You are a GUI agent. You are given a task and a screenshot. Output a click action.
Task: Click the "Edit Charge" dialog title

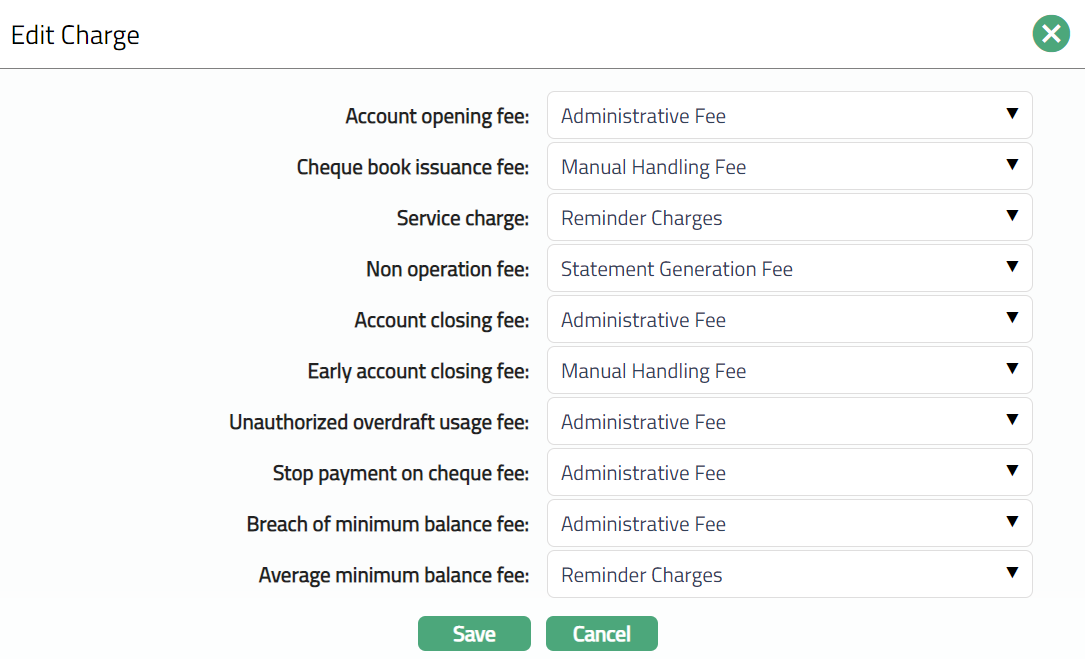point(75,36)
